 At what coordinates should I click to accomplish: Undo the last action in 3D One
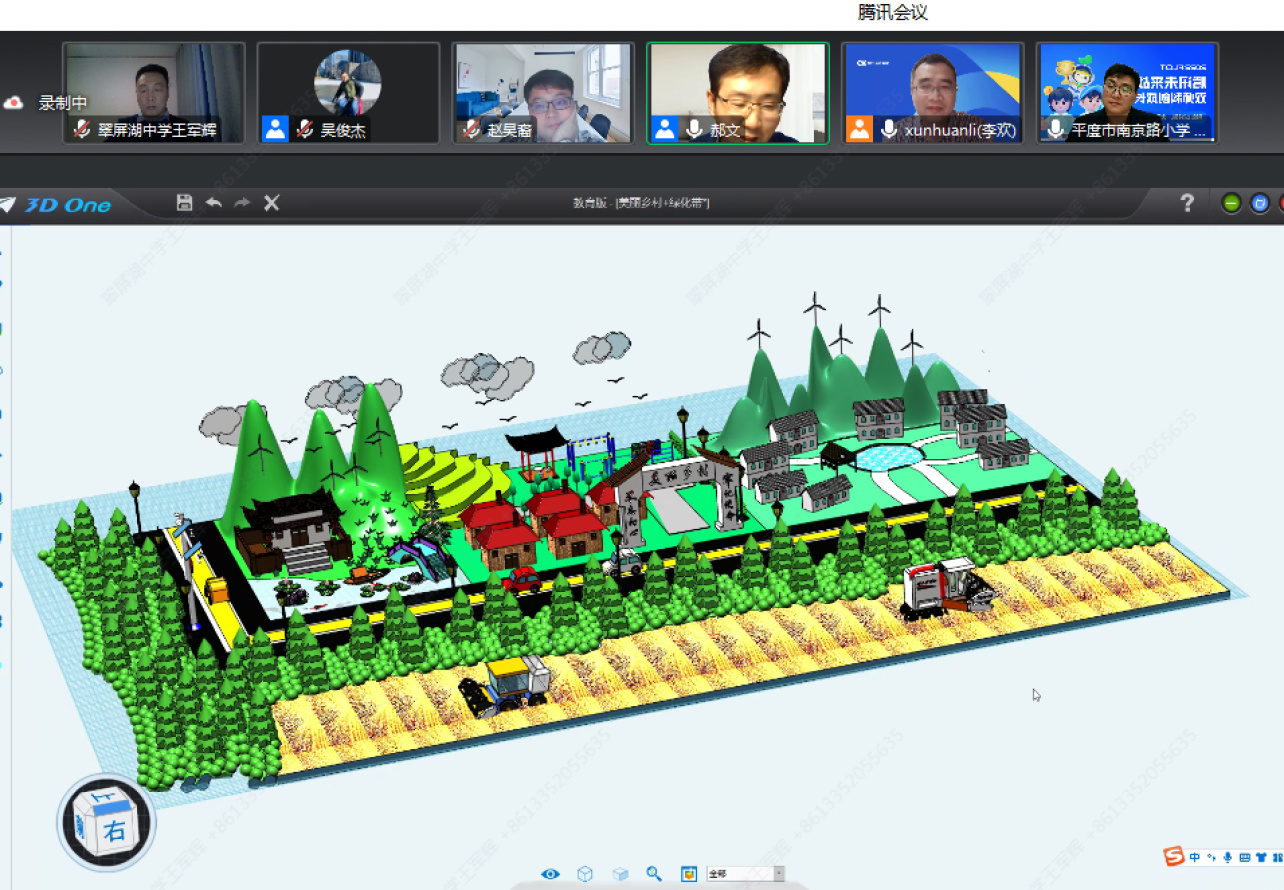point(213,203)
